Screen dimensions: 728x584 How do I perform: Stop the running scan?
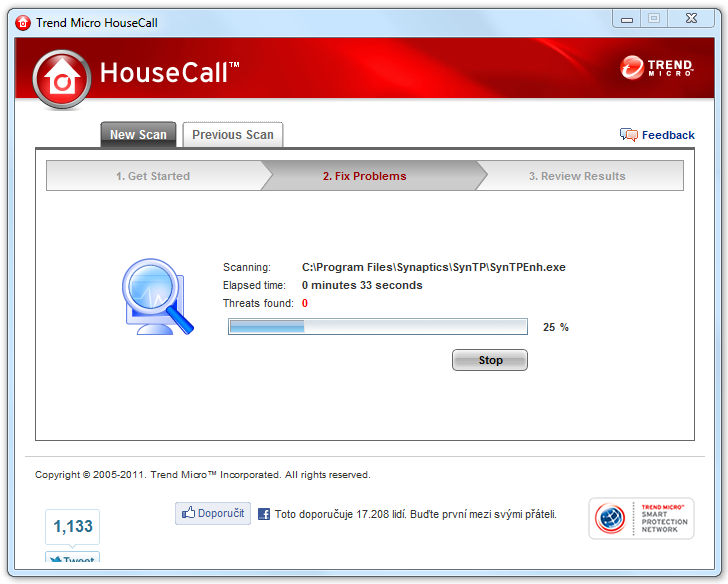point(490,360)
